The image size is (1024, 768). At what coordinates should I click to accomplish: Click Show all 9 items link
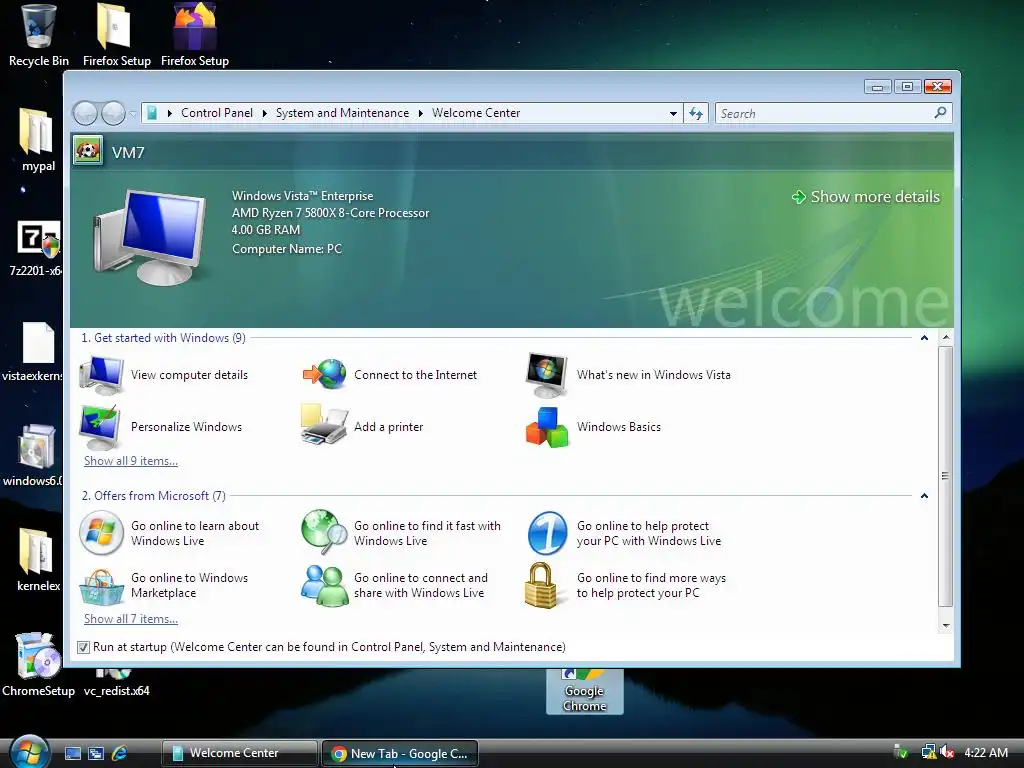pos(131,461)
